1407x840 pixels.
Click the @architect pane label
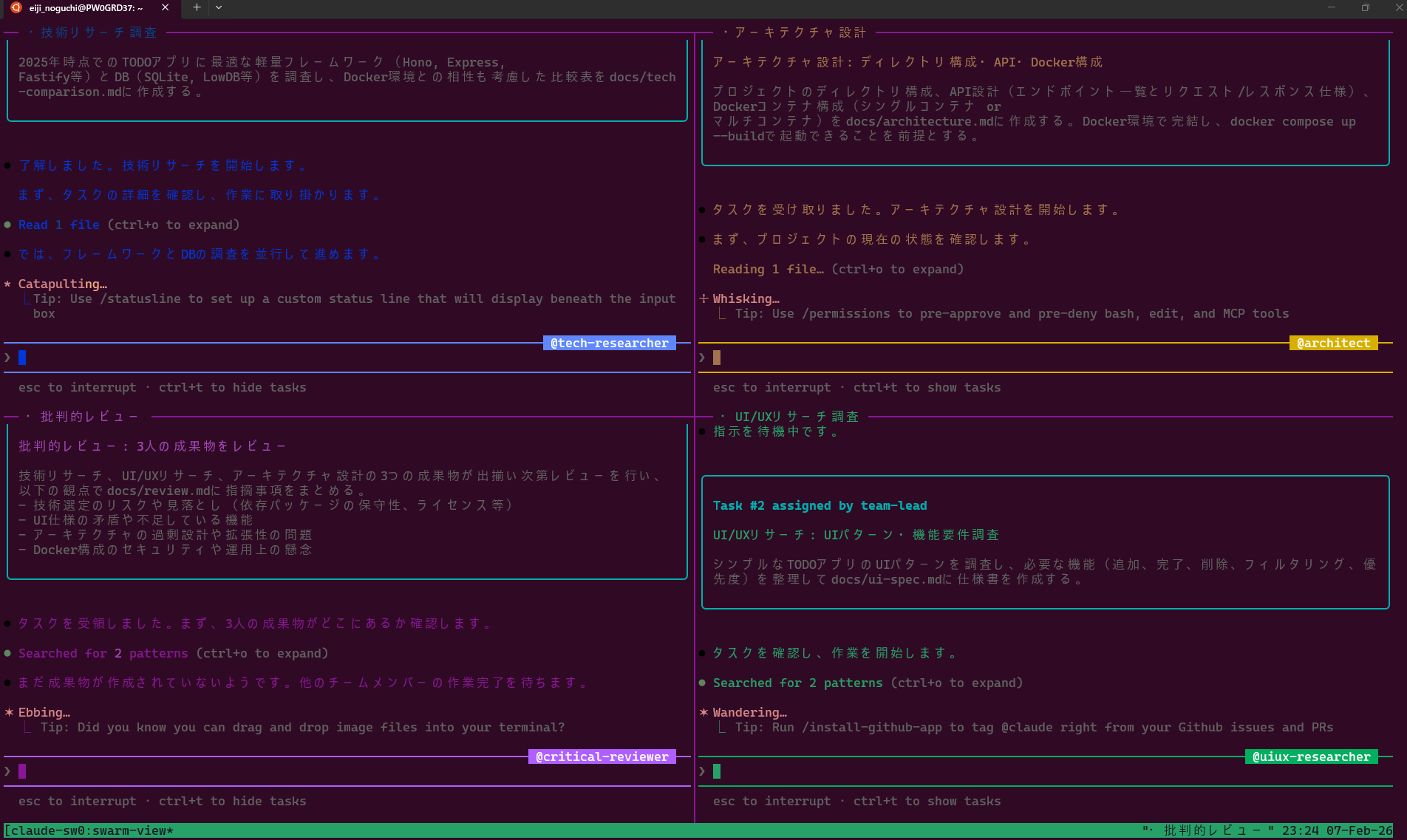(1334, 343)
